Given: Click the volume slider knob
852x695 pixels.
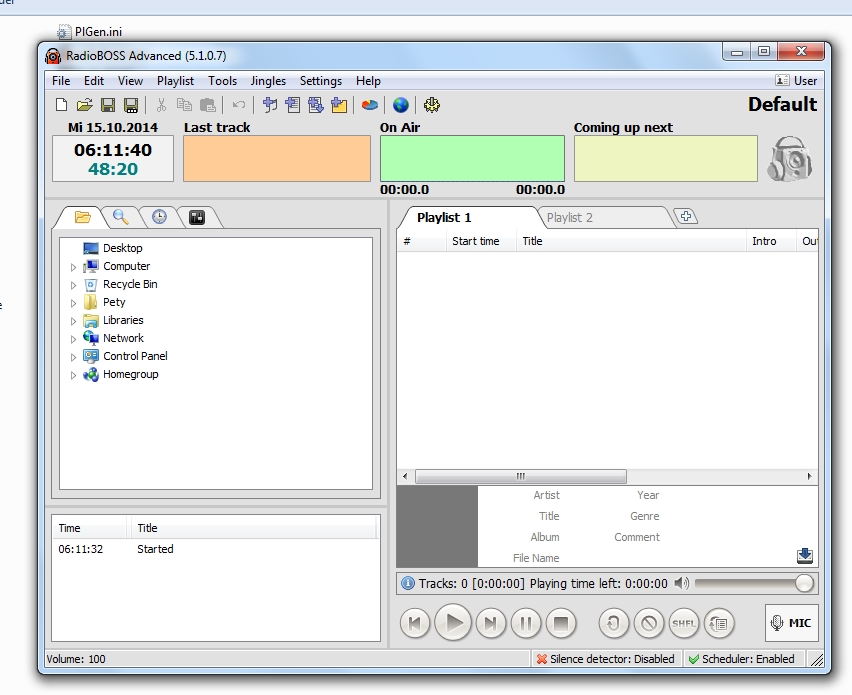Looking at the screenshot, I should [x=804, y=584].
